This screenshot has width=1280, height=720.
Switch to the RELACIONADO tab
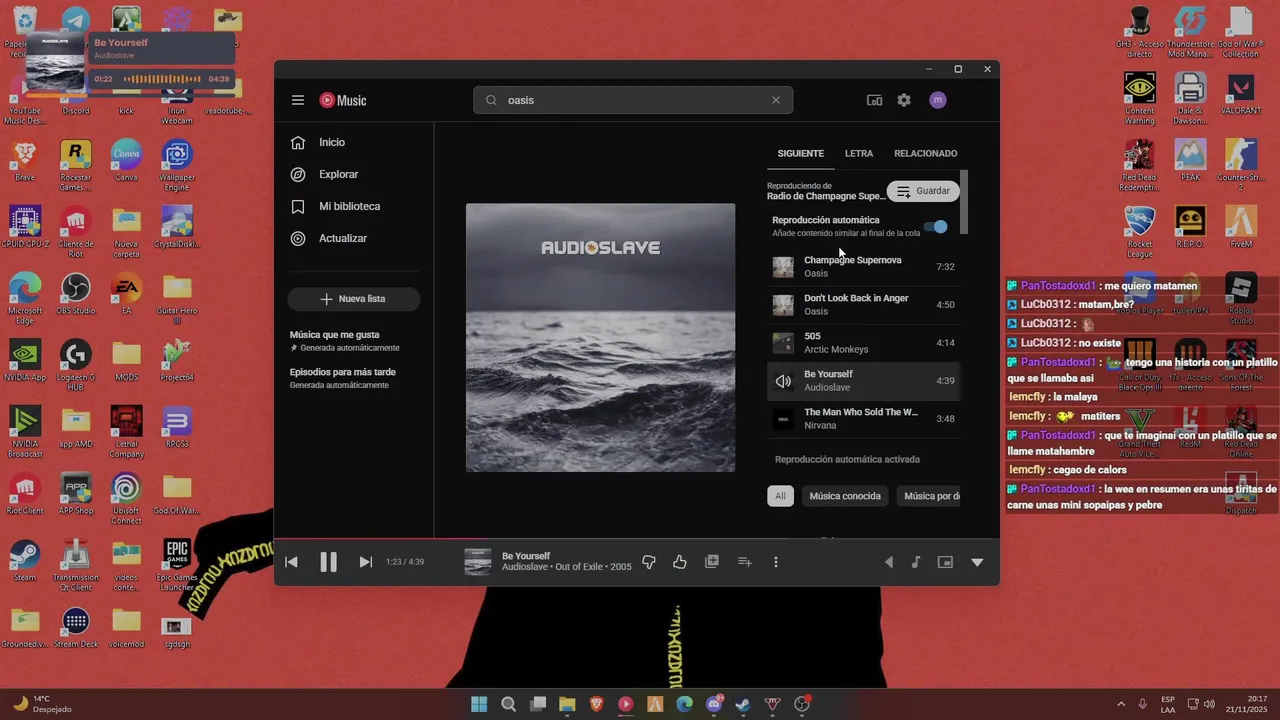point(925,153)
